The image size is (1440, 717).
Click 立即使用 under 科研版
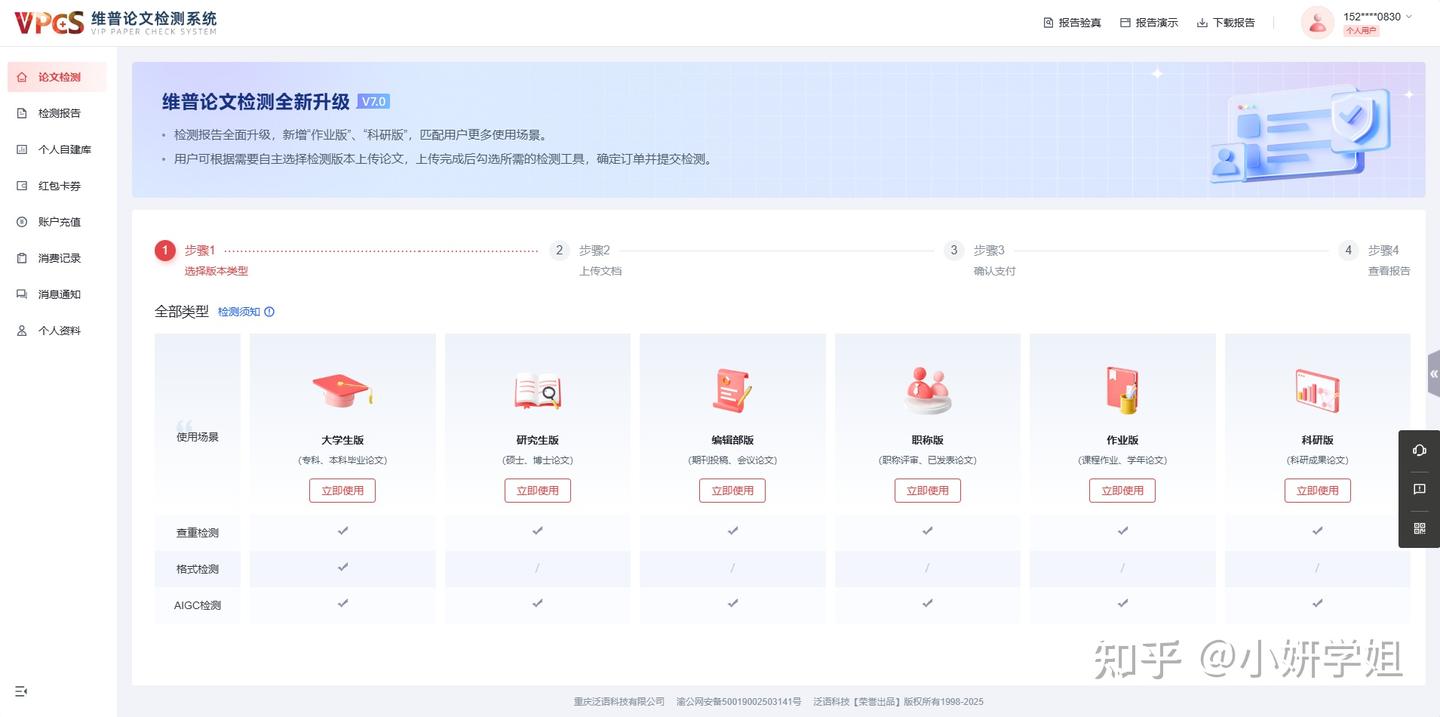point(1317,490)
